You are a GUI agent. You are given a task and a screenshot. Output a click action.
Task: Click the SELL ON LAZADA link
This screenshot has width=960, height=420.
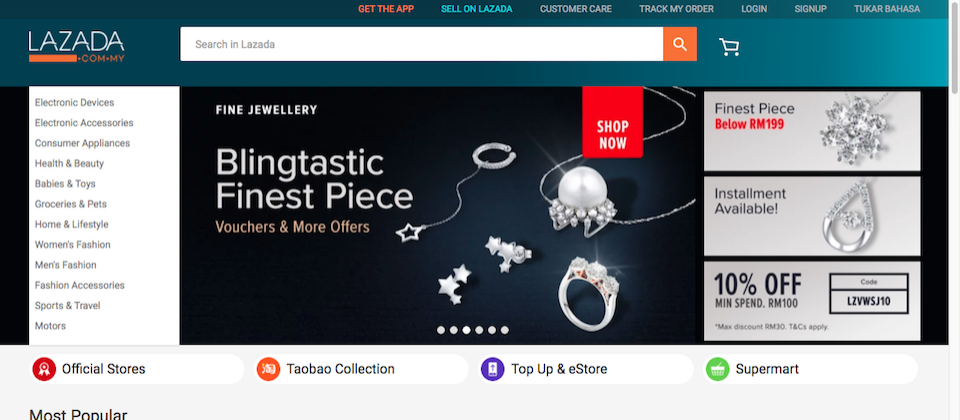tap(476, 9)
